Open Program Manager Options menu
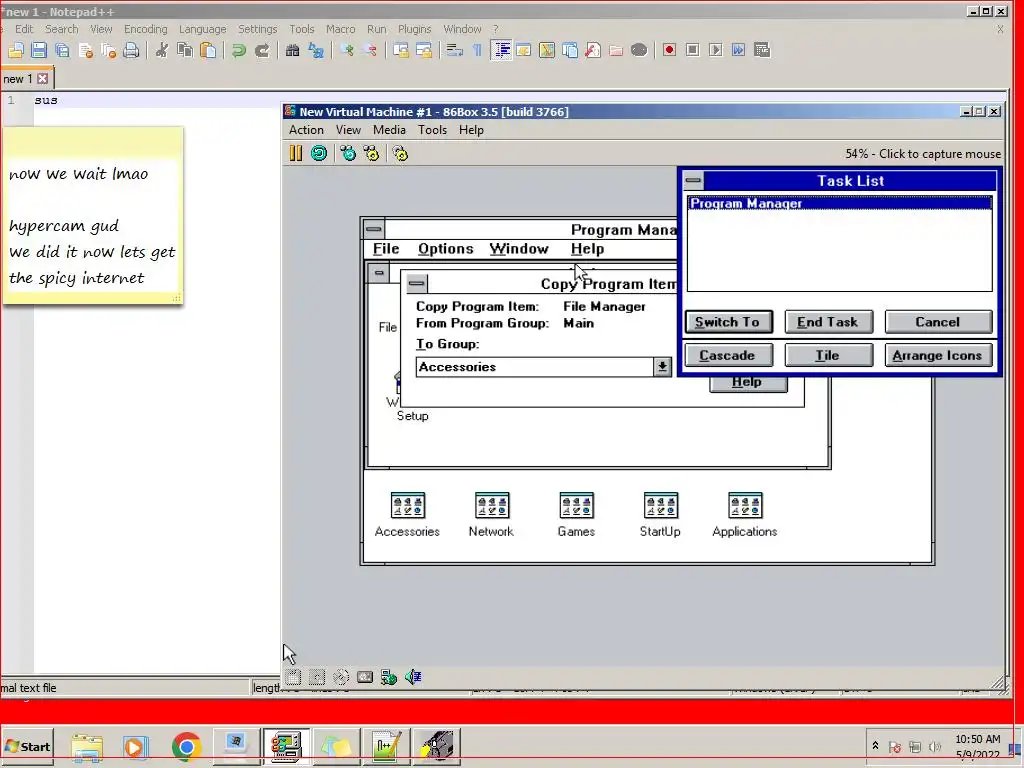 (x=445, y=249)
